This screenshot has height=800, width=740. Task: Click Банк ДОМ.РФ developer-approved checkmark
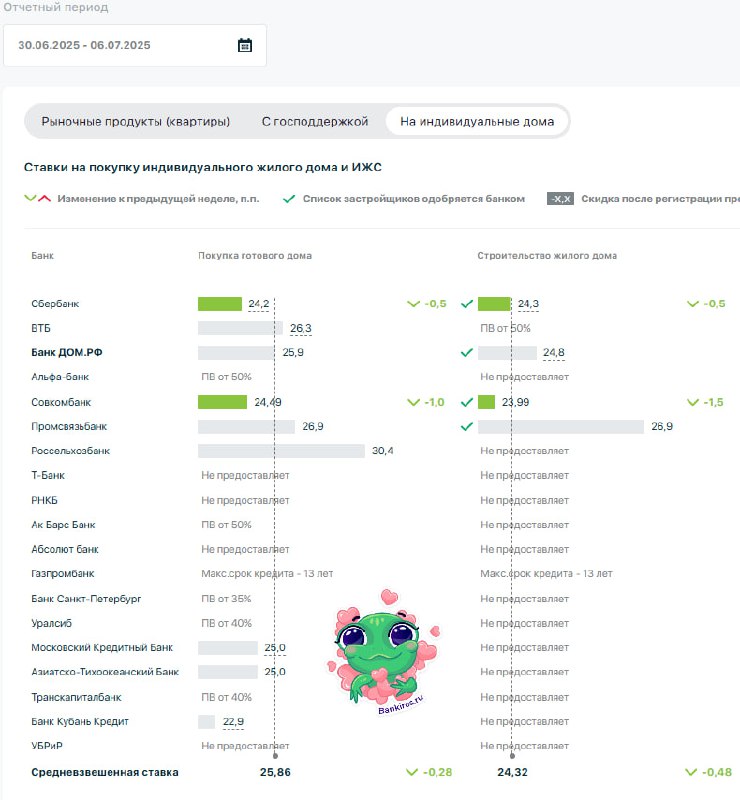tap(466, 353)
